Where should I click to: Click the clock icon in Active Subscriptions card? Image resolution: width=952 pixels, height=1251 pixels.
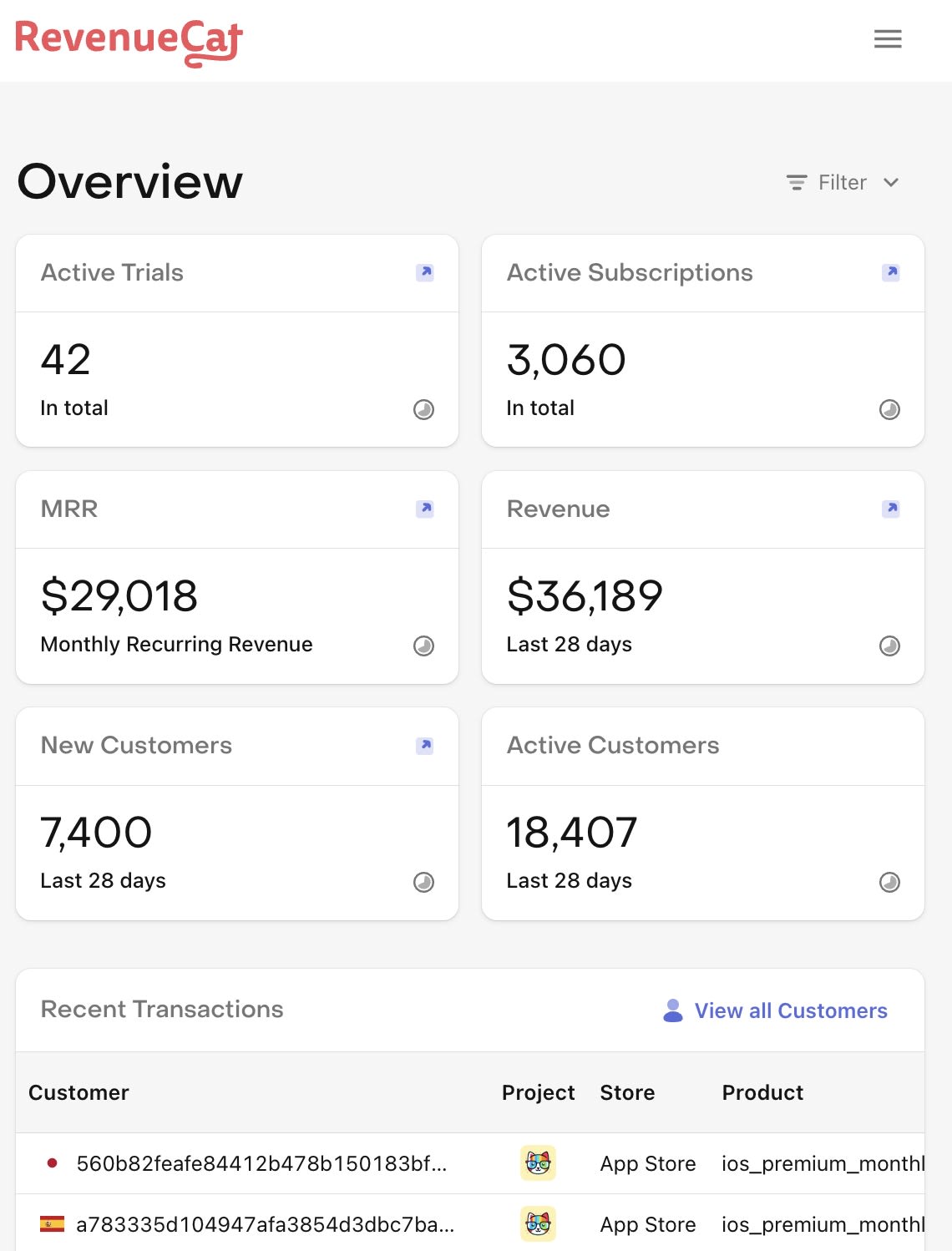pyautogui.click(x=890, y=409)
